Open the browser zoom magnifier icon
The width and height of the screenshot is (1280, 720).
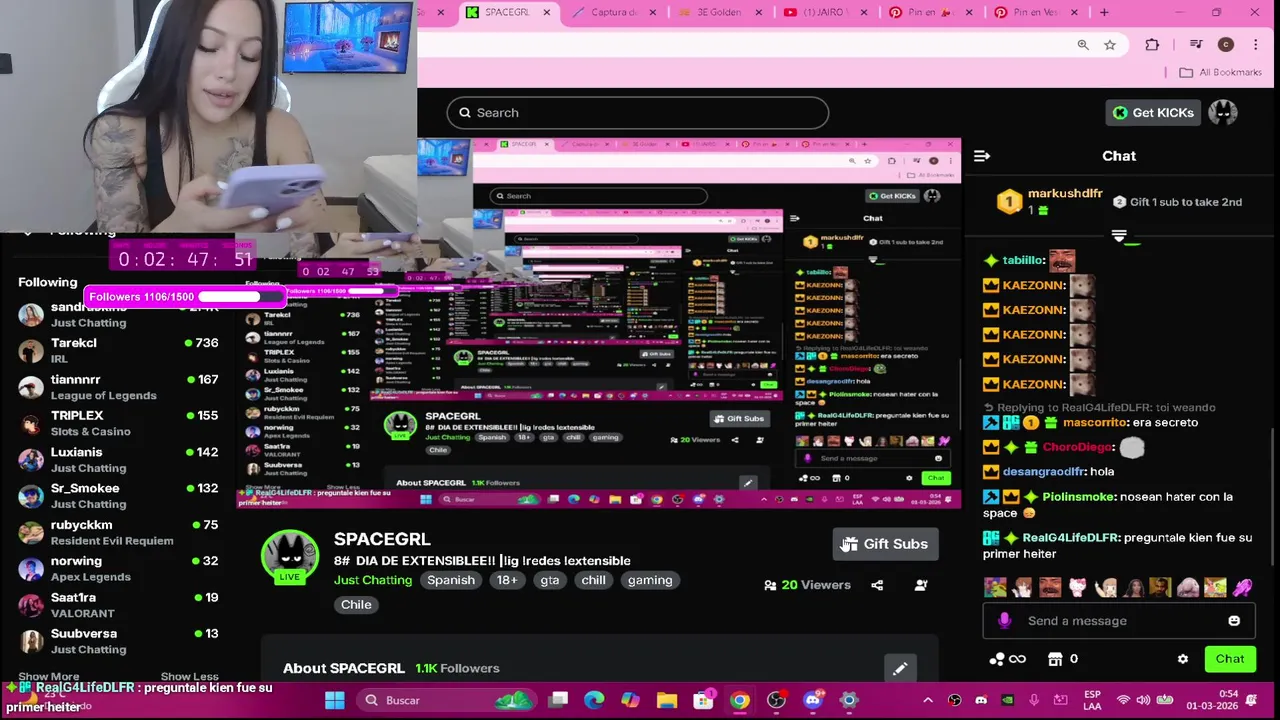click(1083, 45)
